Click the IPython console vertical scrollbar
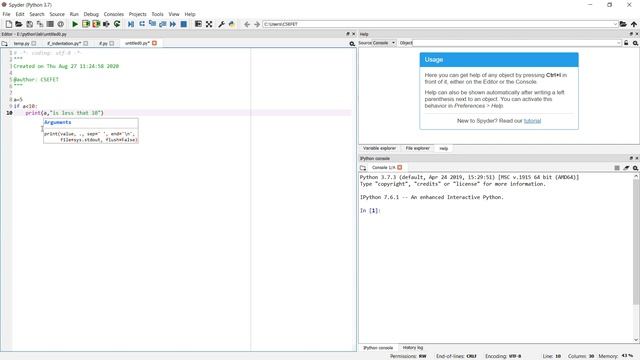Viewport: 640px width, 360px height. [636, 241]
